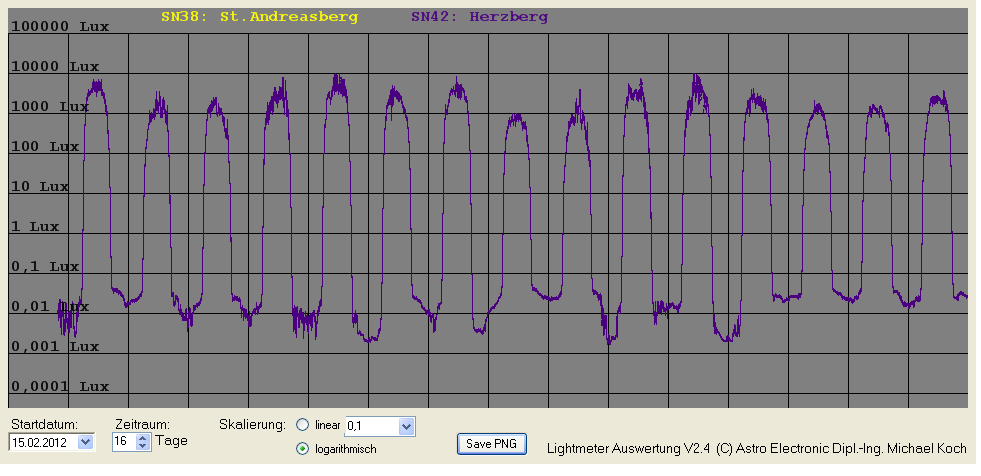Click the 0,001 Lux axis label
This screenshot has height=476, width=981.
pyautogui.click(x=55, y=347)
